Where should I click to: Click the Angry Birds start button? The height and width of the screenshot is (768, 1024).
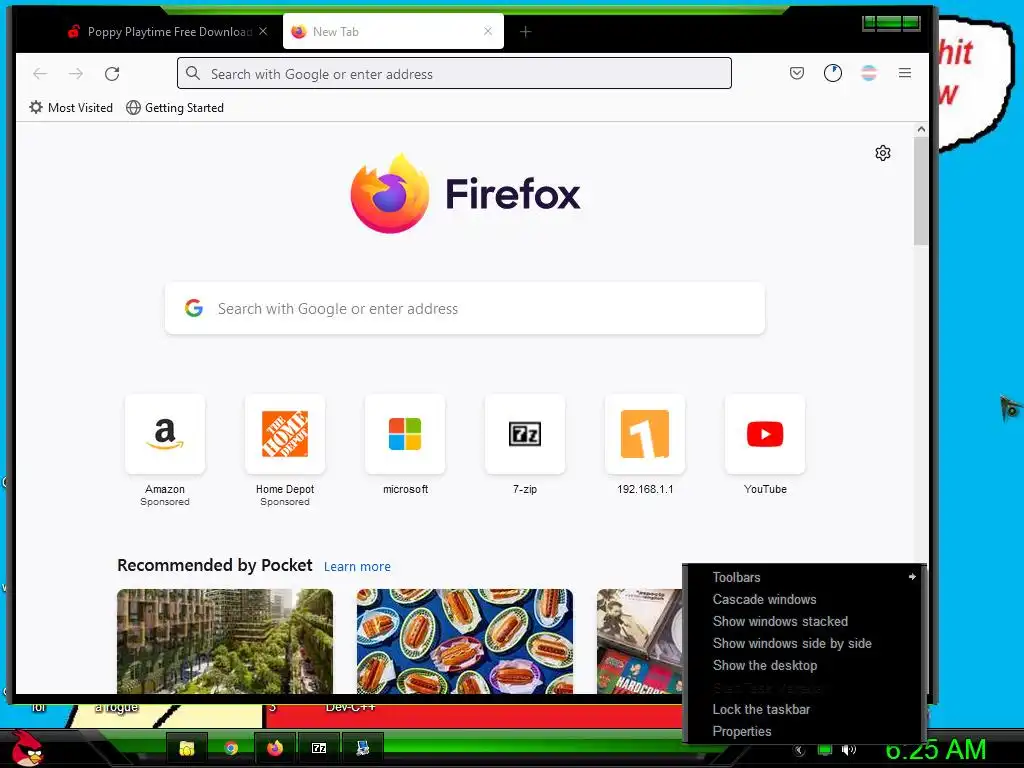[26, 747]
